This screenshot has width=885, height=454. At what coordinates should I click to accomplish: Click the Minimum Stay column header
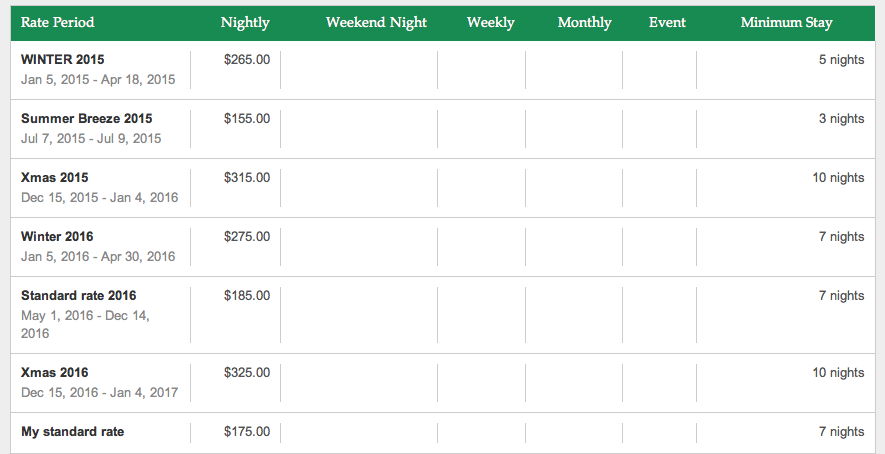click(786, 23)
